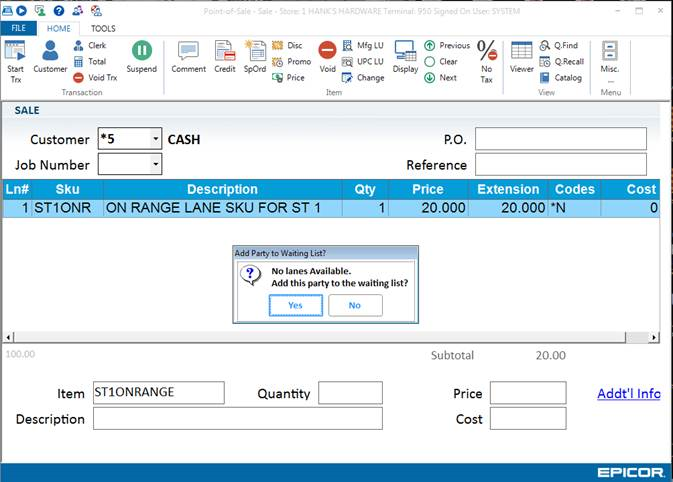Open the Addt'l Info link
Viewport: 673px width, 482px height.
[x=628, y=393]
